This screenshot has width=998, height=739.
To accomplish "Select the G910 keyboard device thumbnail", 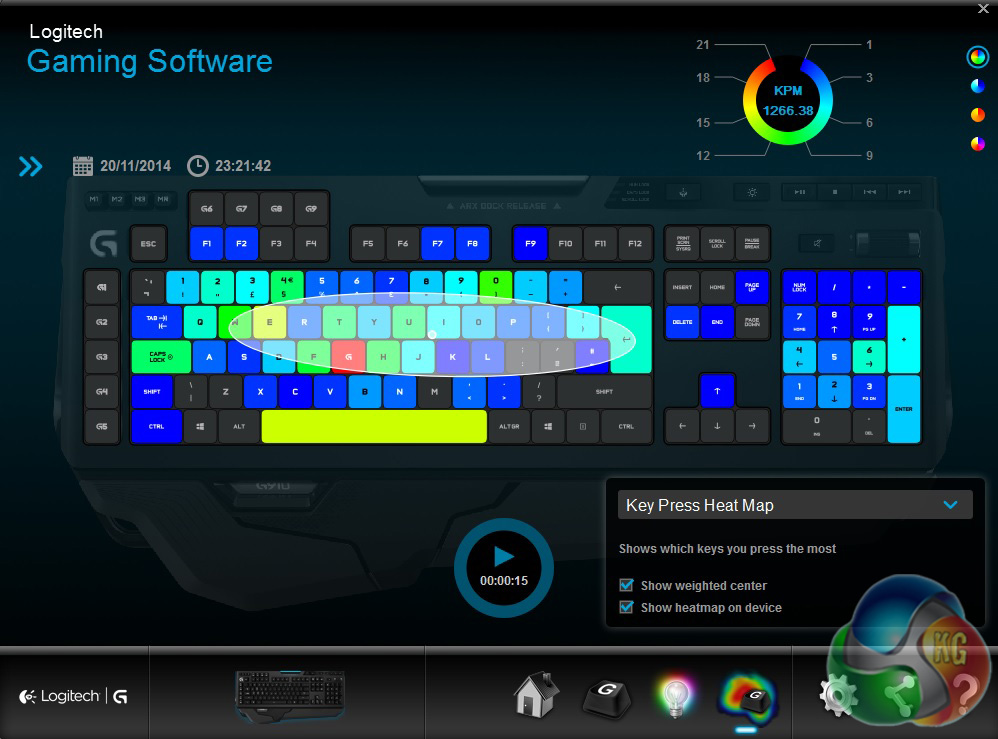I will click(x=290, y=696).
